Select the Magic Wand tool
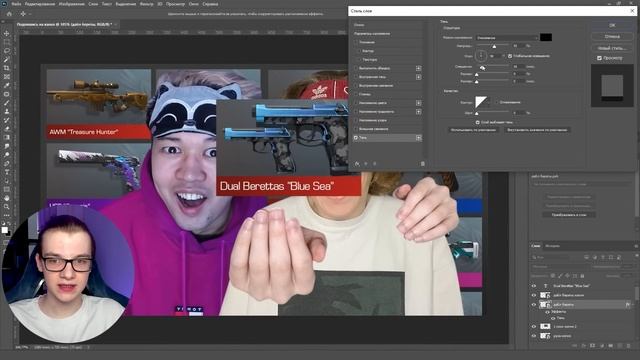This screenshot has width=640, height=360. click(7, 60)
